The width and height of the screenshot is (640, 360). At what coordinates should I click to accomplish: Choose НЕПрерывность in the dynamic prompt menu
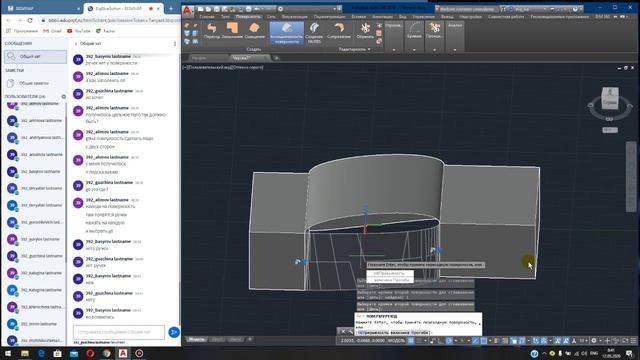click(x=390, y=273)
